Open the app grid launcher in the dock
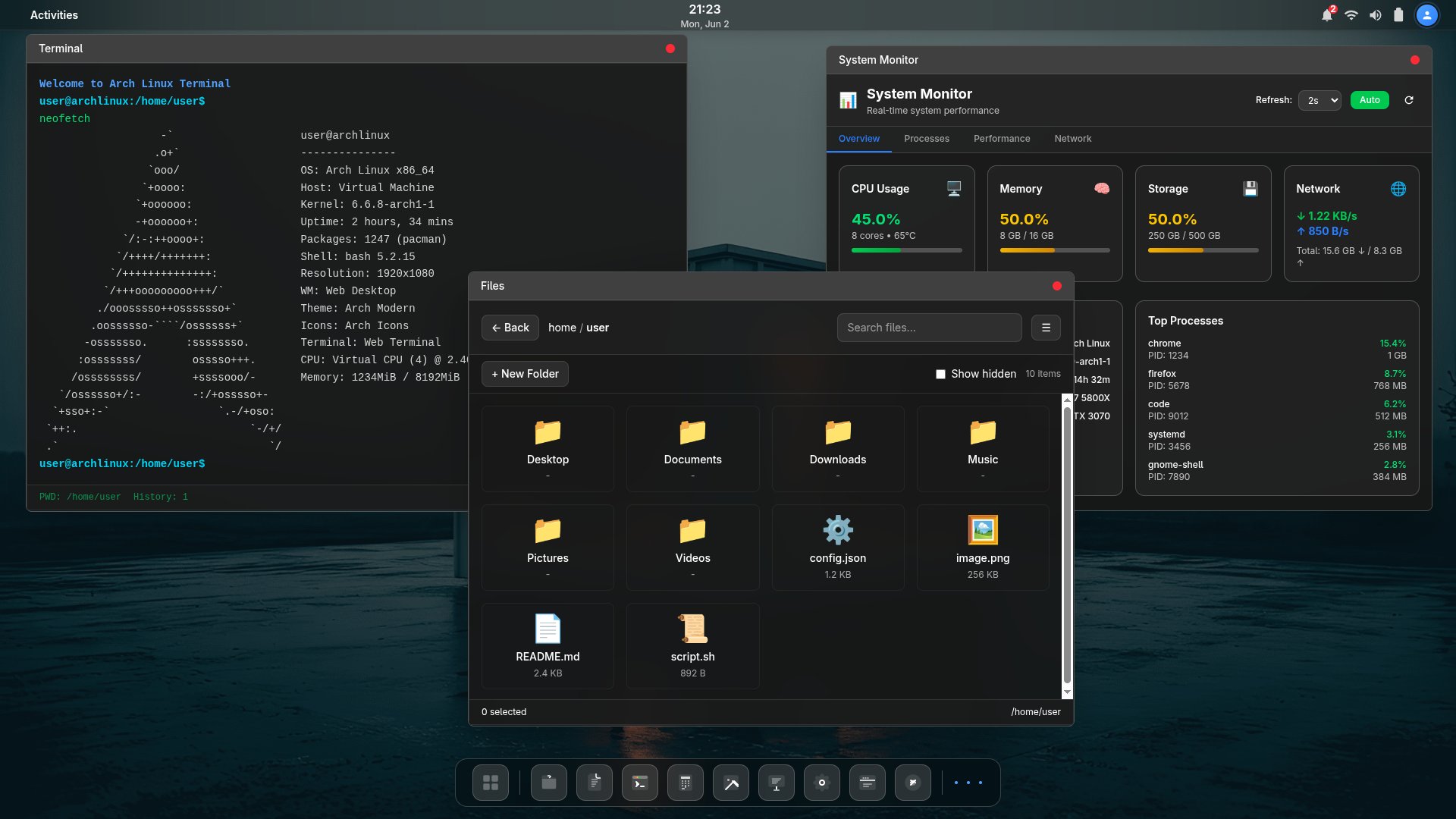Viewport: 1456px width, 819px height. pyautogui.click(x=491, y=782)
